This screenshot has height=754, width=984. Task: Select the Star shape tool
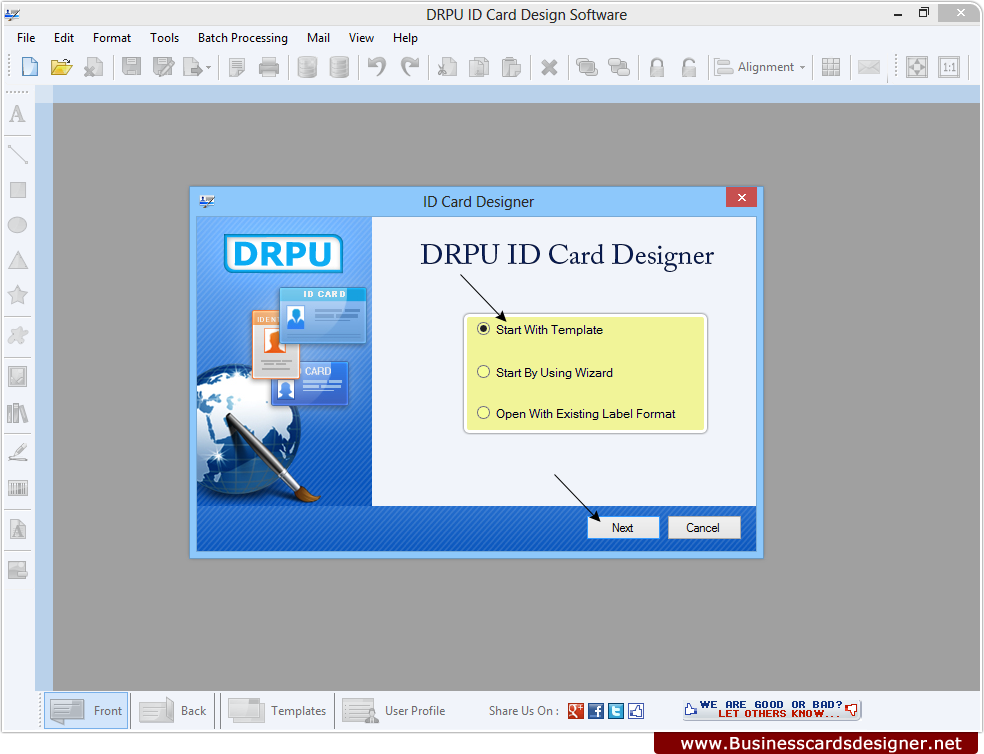(18, 294)
